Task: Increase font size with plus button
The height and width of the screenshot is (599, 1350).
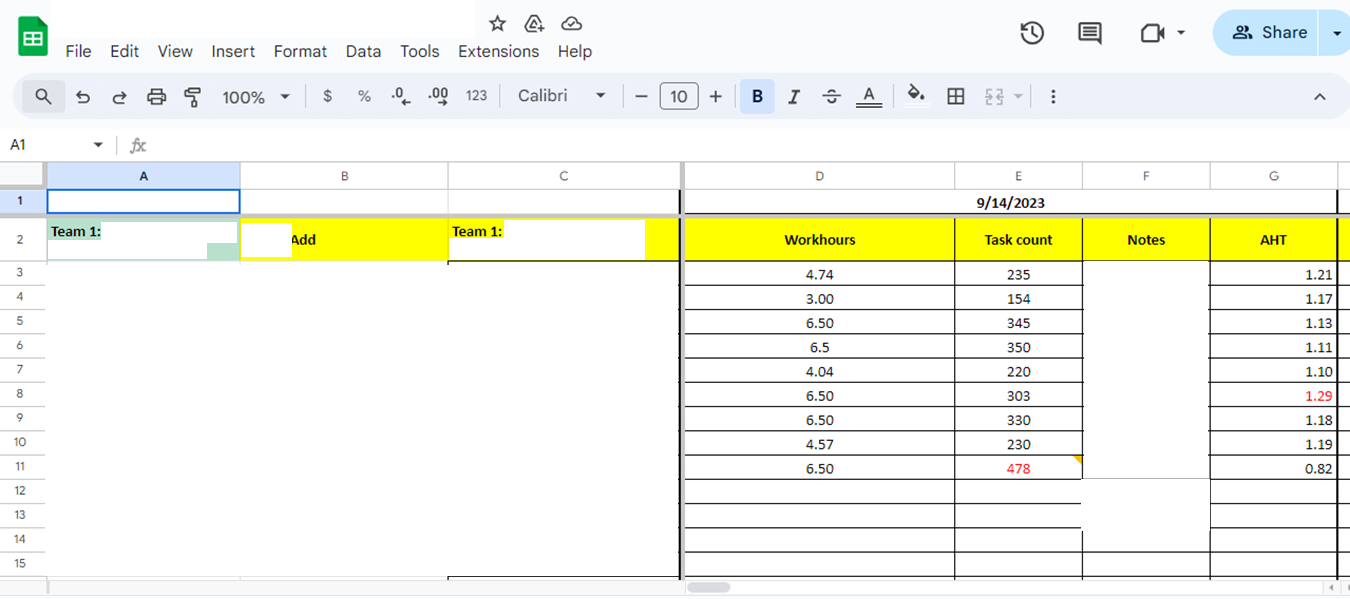Action: (x=715, y=96)
